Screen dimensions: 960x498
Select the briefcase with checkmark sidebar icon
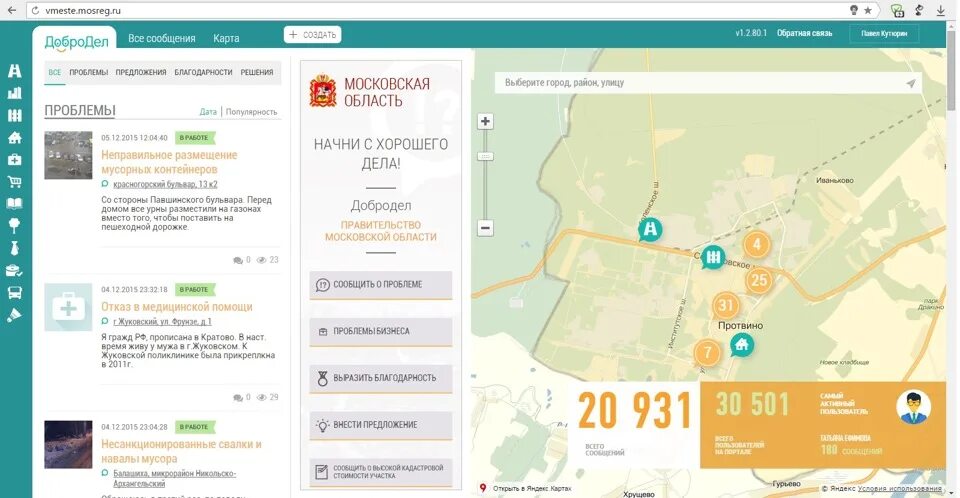pos(15,271)
